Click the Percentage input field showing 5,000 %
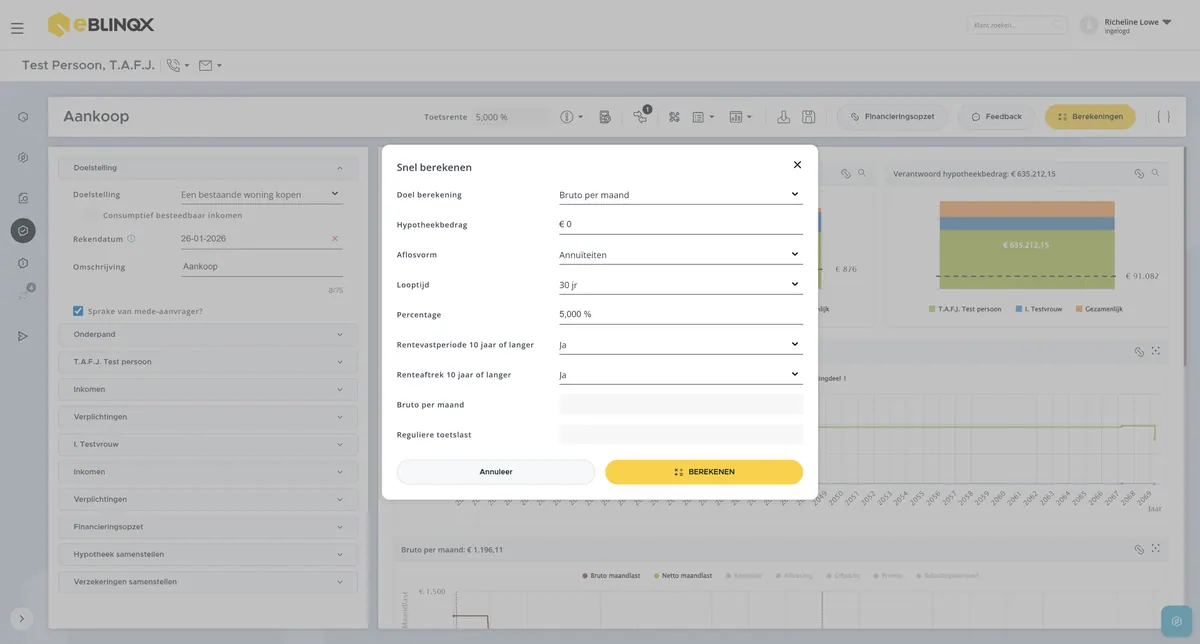 [680, 314]
